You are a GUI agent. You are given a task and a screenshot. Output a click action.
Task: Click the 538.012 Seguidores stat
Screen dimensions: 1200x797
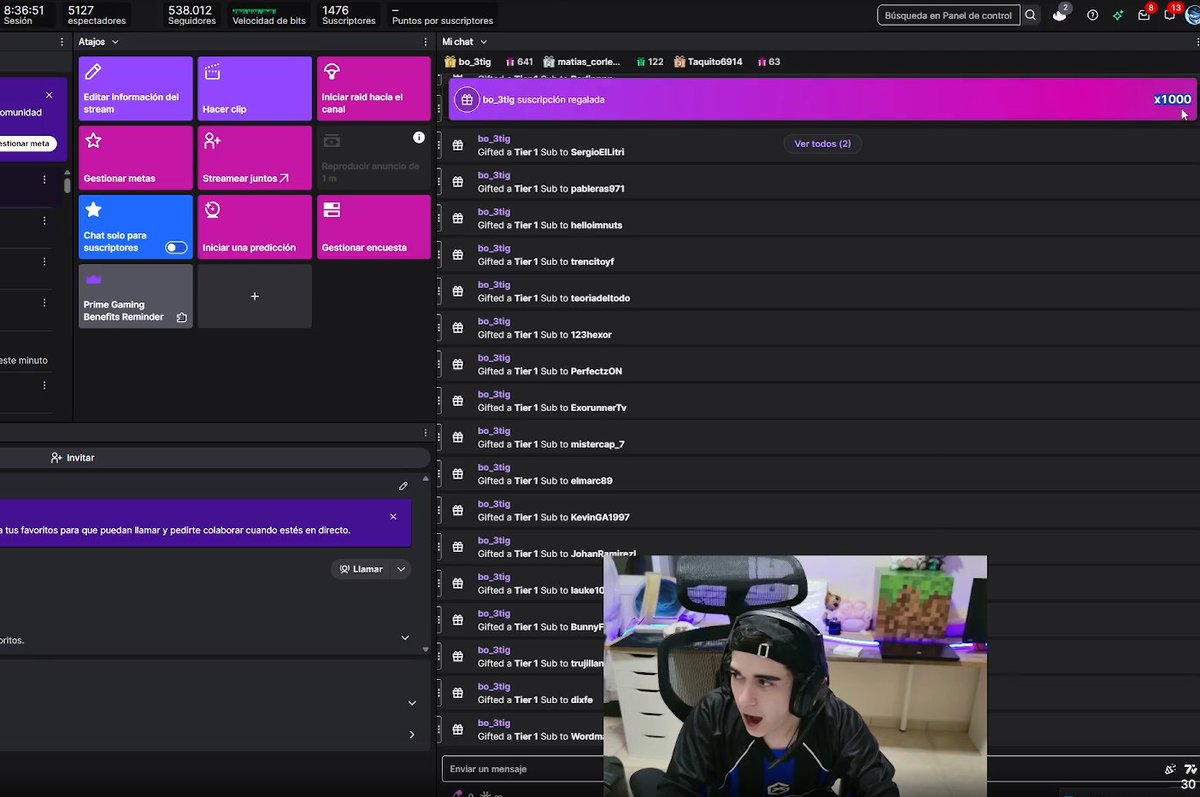[x=192, y=15]
